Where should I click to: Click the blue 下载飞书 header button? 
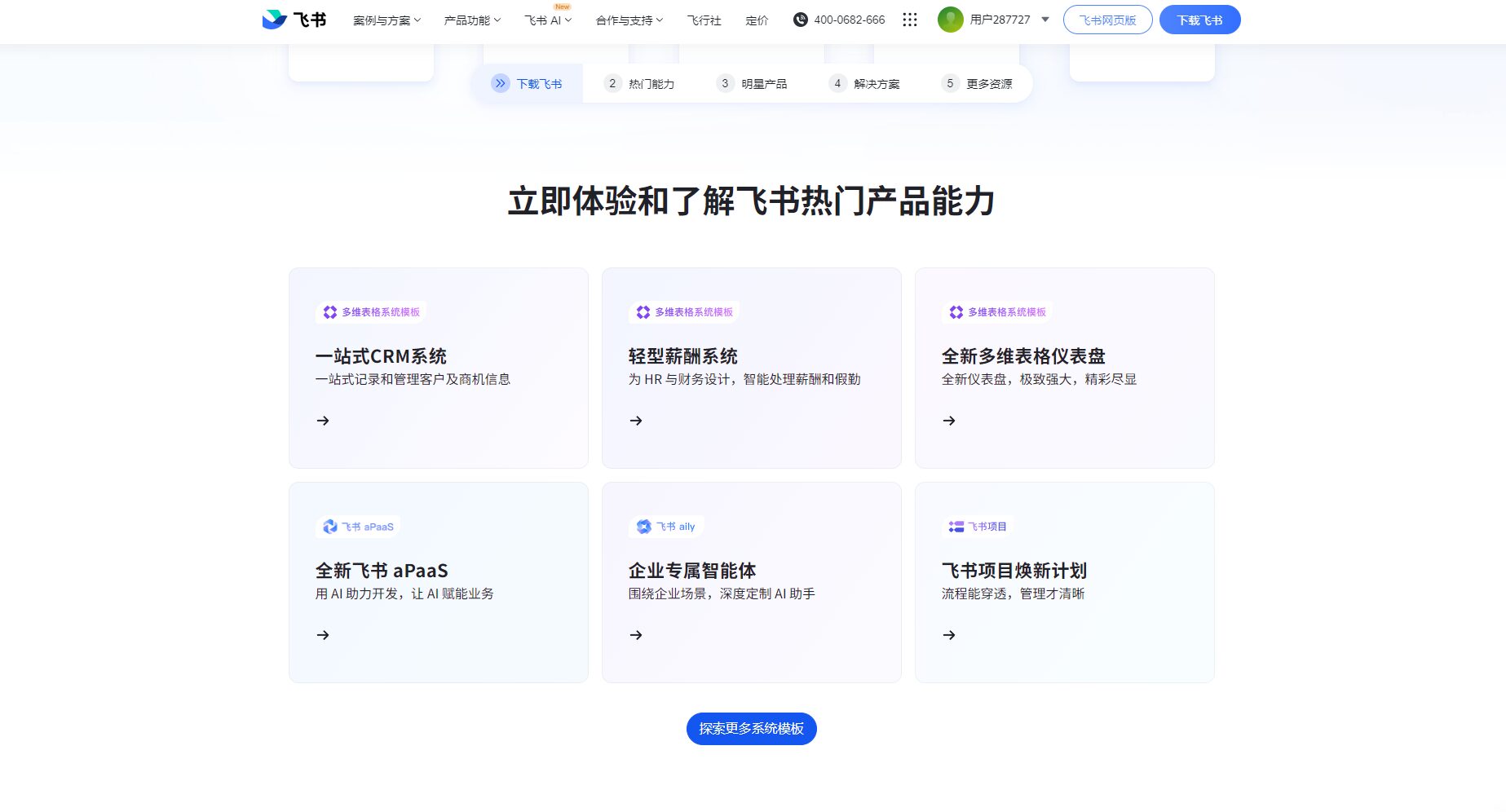click(x=1199, y=20)
